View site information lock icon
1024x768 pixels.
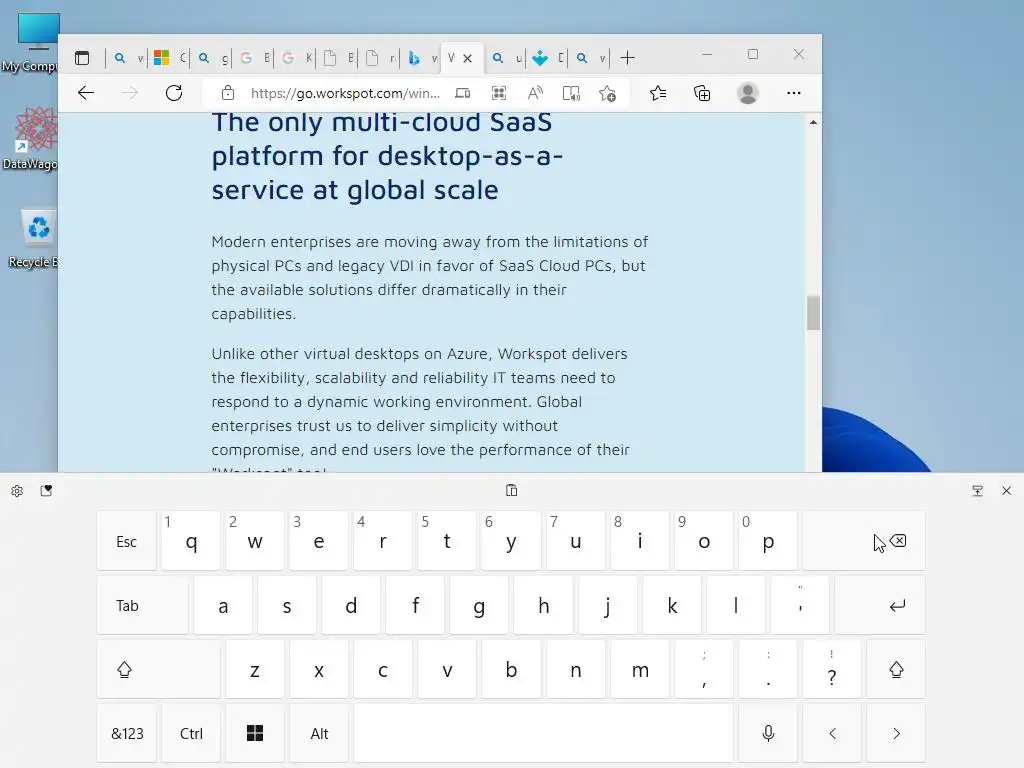point(227,93)
